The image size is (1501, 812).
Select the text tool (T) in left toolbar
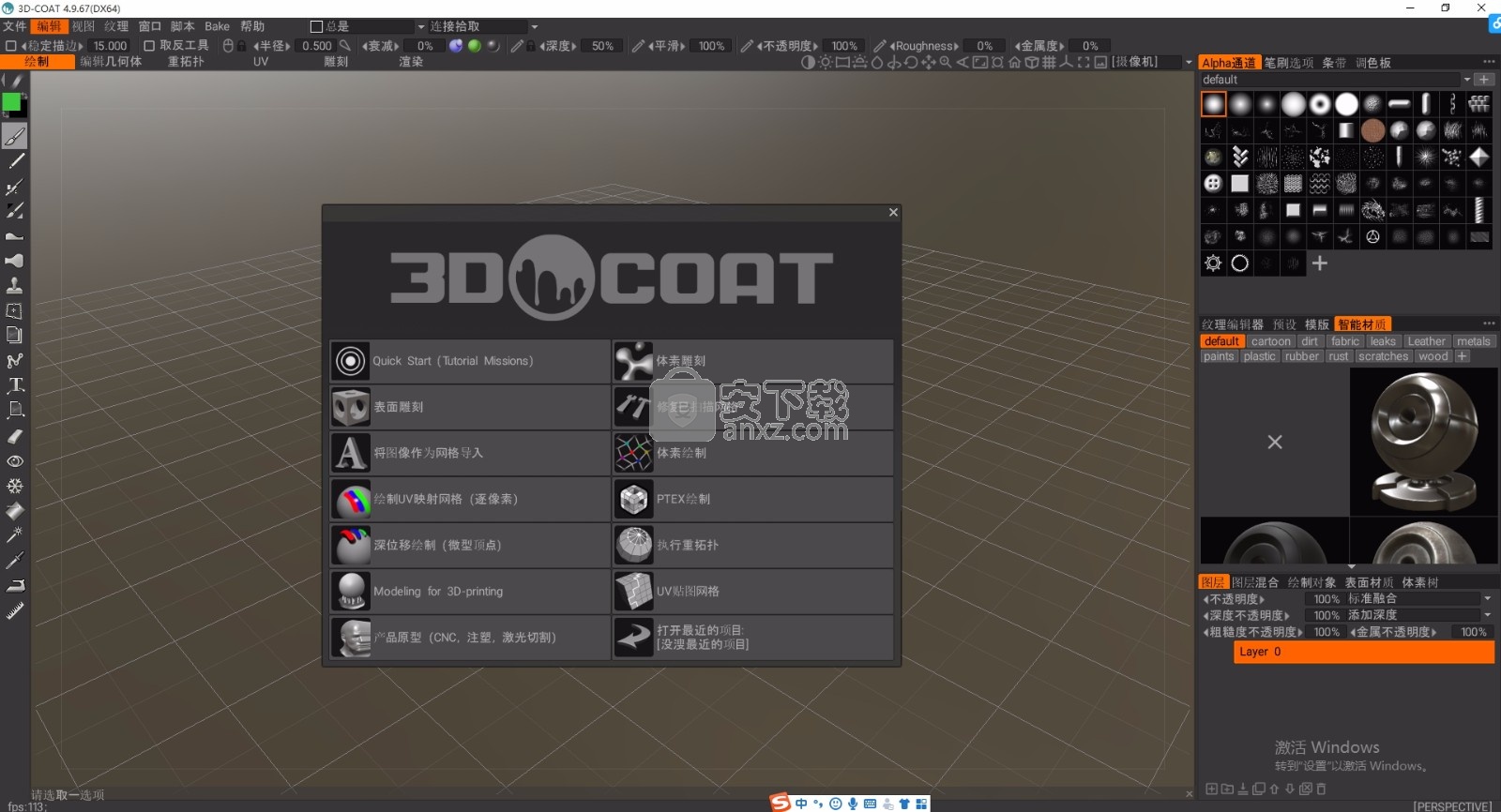coord(15,384)
